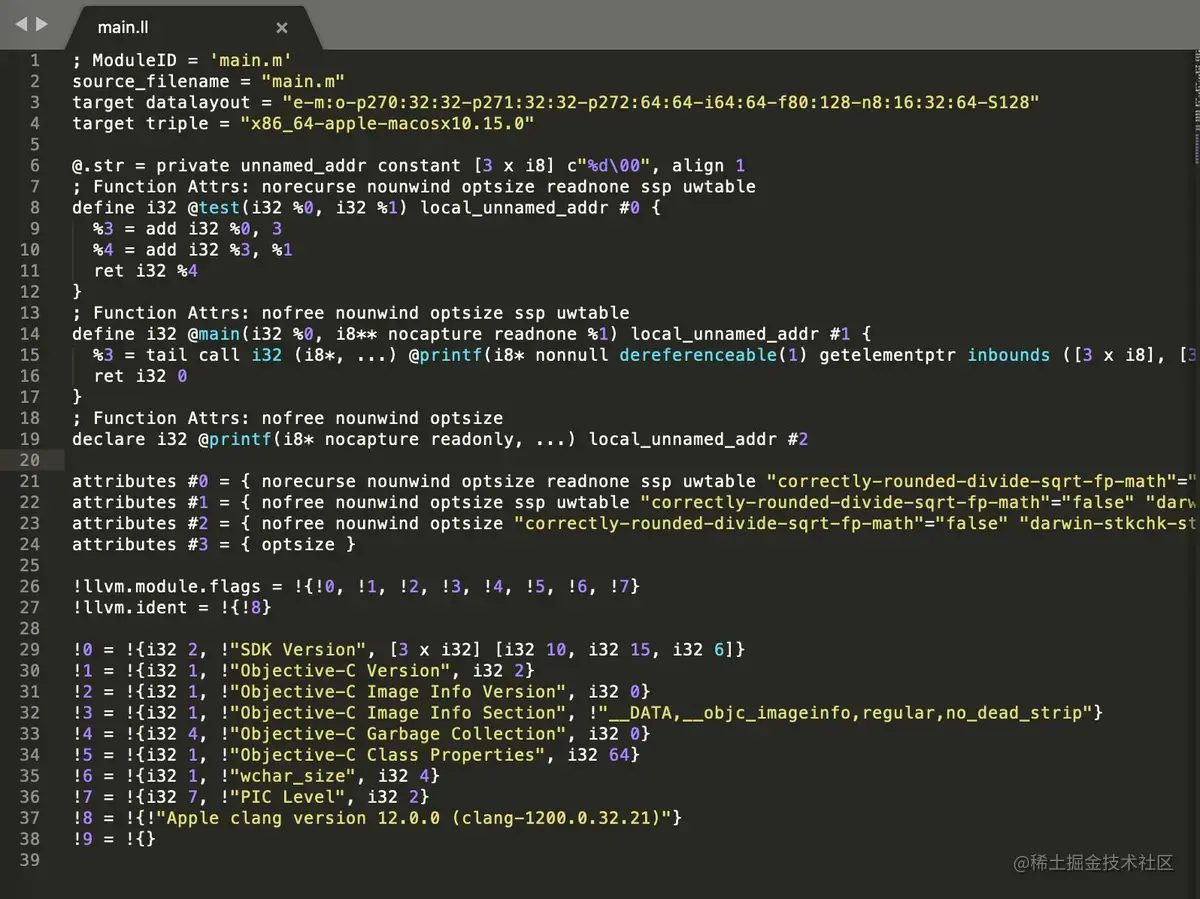Click "declare" keyword on line 19

tap(108, 439)
